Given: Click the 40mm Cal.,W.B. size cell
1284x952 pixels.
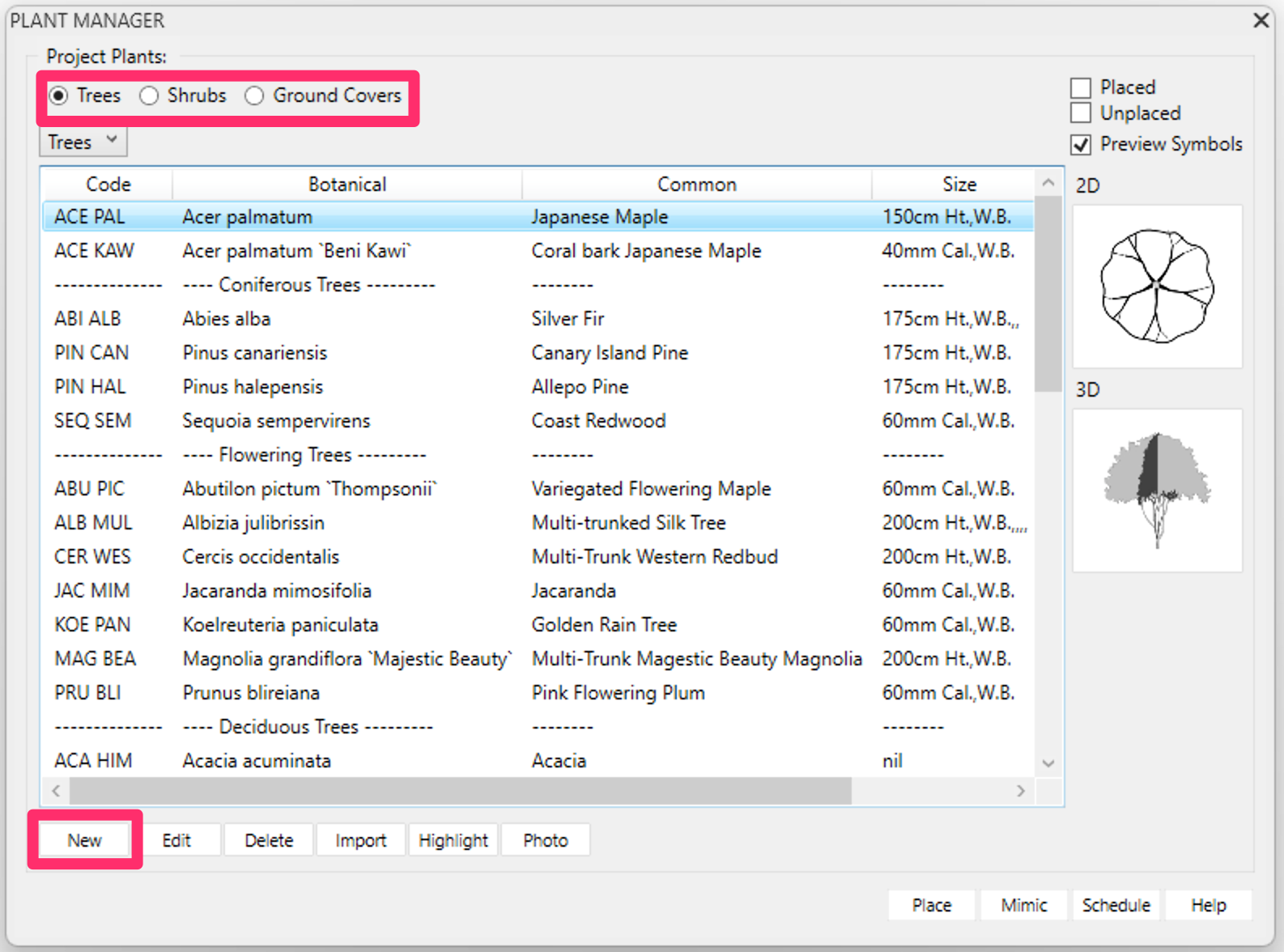Looking at the screenshot, I should coord(948,251).
